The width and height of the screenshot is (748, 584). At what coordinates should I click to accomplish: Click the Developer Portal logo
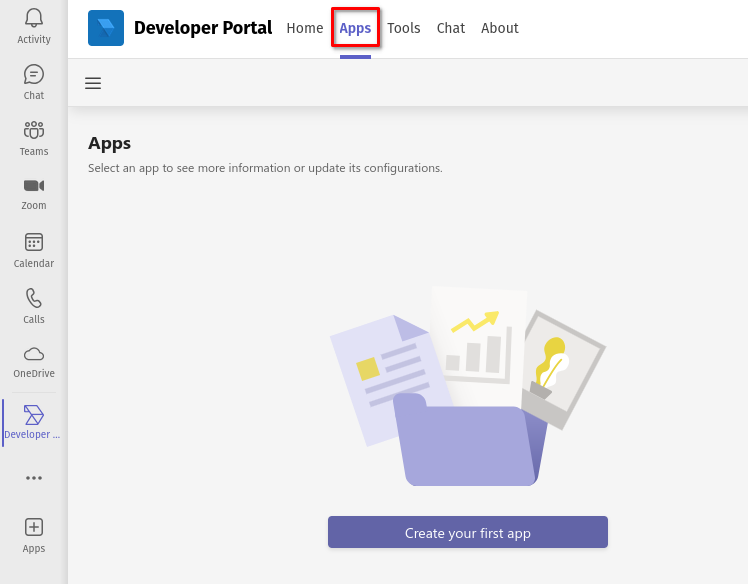[x=106, y=28]
